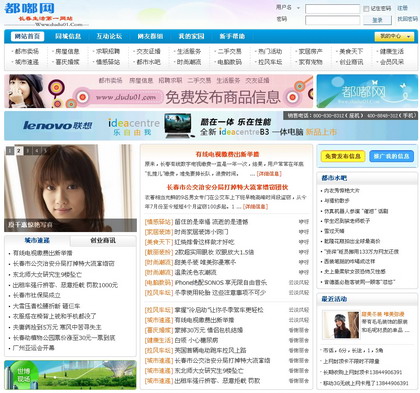Click the 注册 register link
The height and width of the screenshot is (393, 420).
(x=402, y=8)
